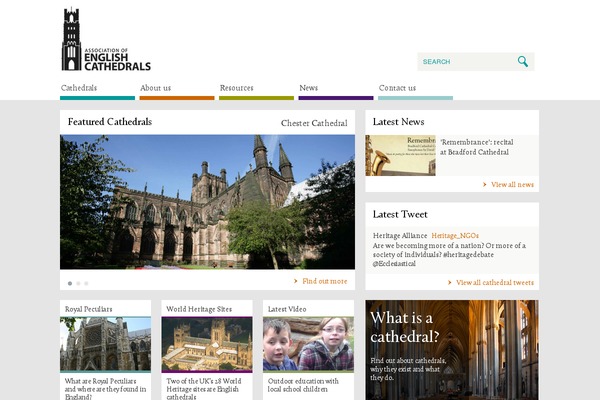Click the Chester Cathedral caption text
This screenshot has width=600, height=400.
point(314,123)
